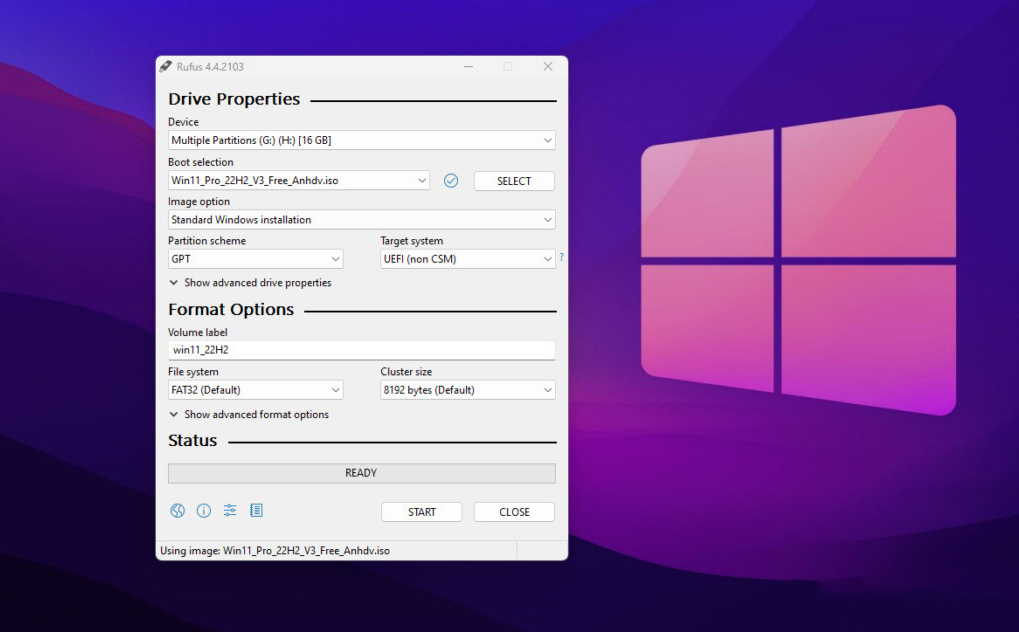Open the Target system dropdown
The width and height of the screenshot is (1019, 632).
[467, 259]
